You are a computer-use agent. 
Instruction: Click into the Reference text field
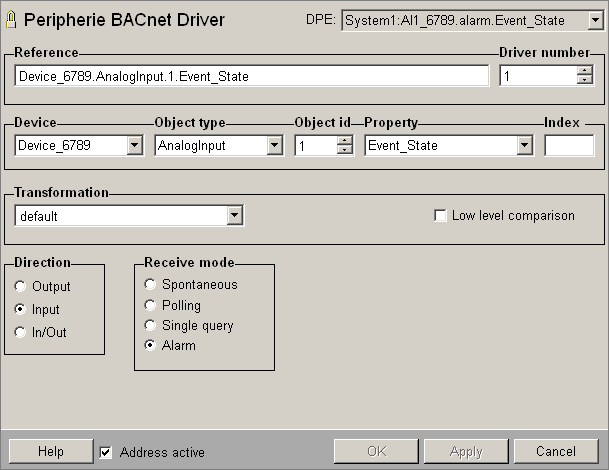pyautogui.click(x=250, y=76)
